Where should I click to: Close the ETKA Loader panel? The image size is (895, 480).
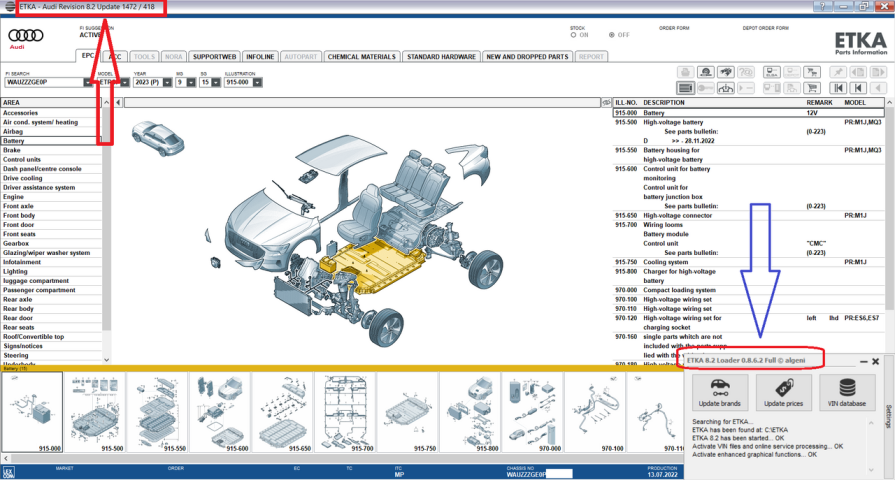click(876, 361)
